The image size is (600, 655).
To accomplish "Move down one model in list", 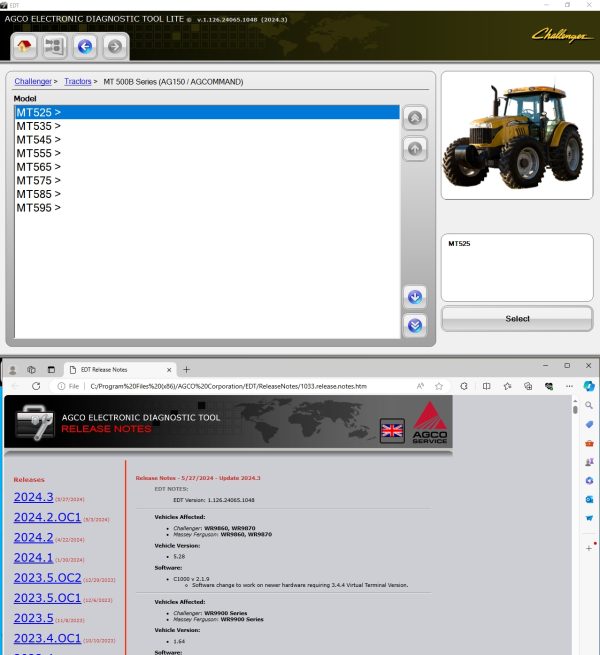I will click(x=415, y=297).
